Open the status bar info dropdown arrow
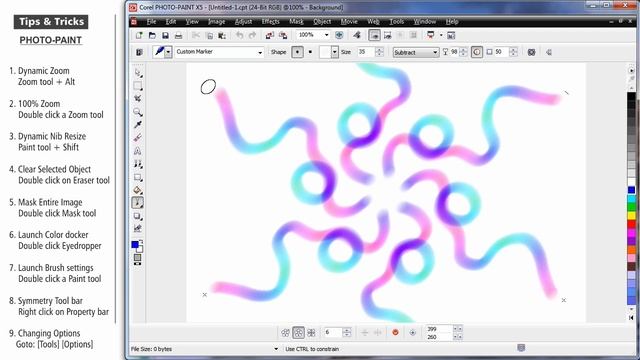 click(276, 349)
